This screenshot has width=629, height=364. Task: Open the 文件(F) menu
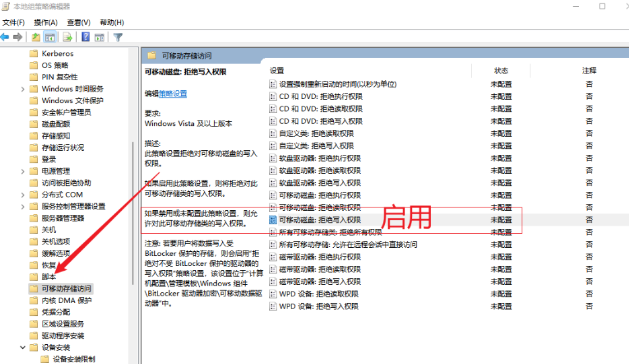pyautogui.click(x=14, y=22)
